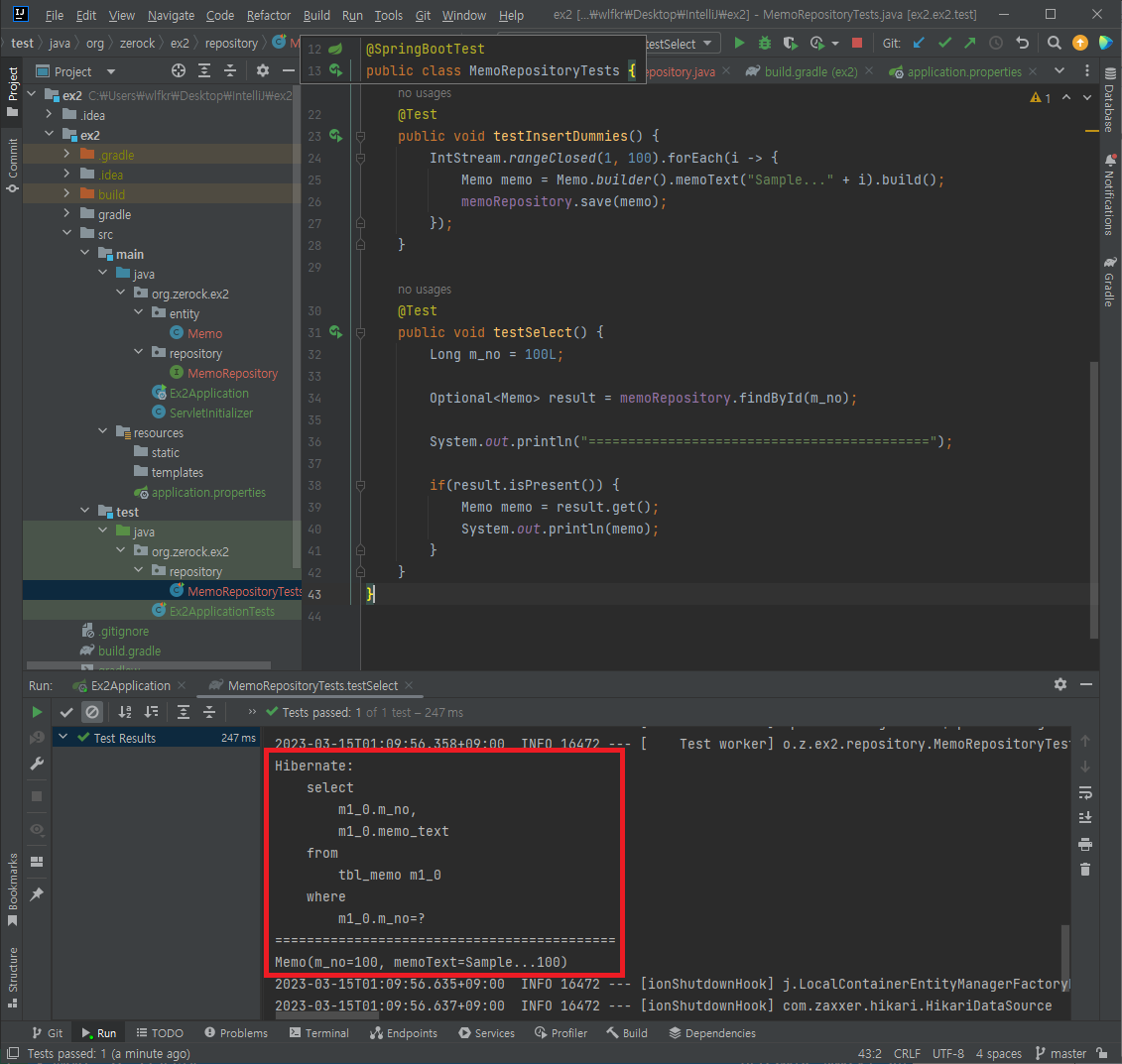Select opened file crosshair icon in Project panel

point(179,70)
